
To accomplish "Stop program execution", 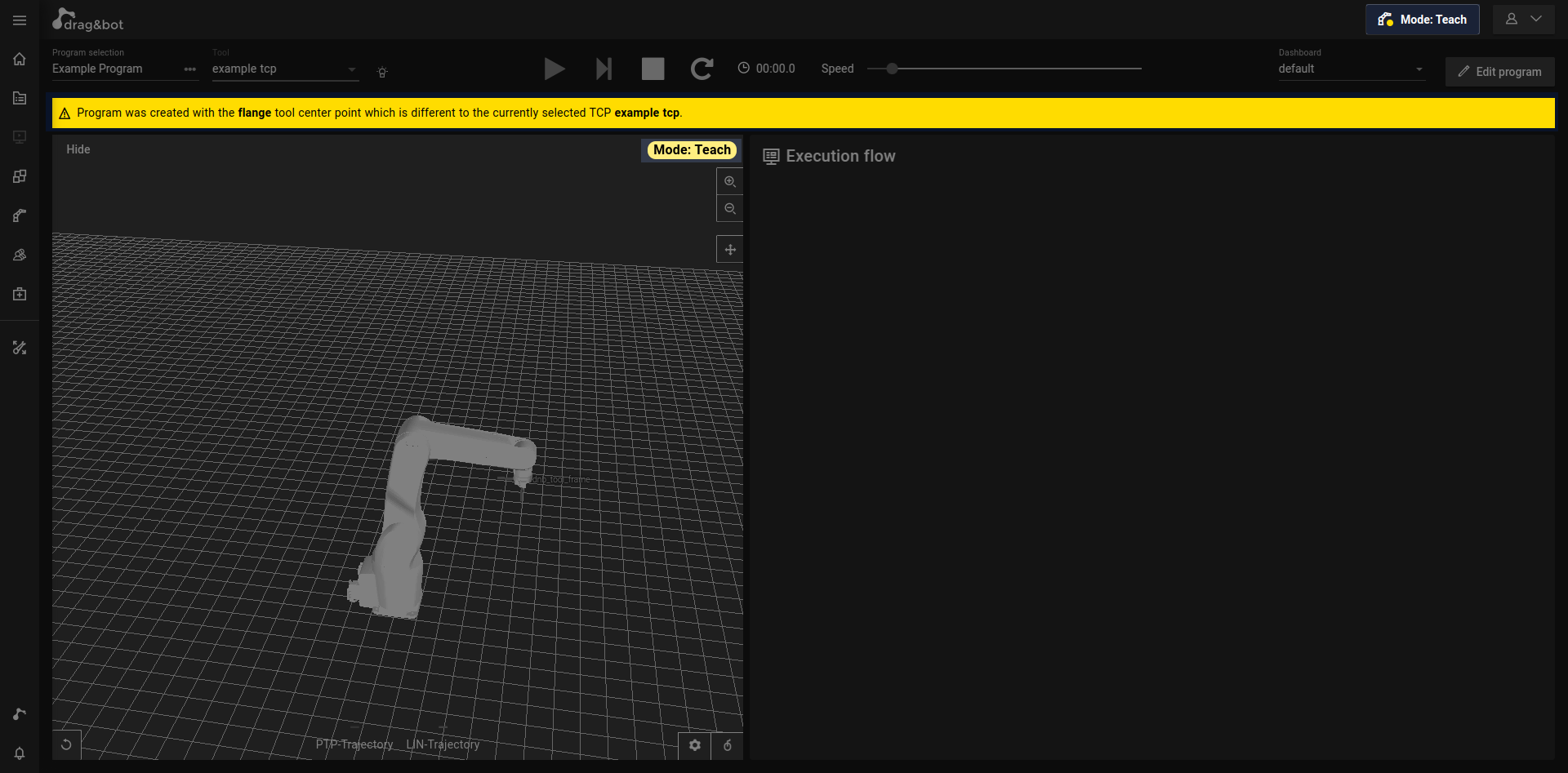I will [653, 69].
